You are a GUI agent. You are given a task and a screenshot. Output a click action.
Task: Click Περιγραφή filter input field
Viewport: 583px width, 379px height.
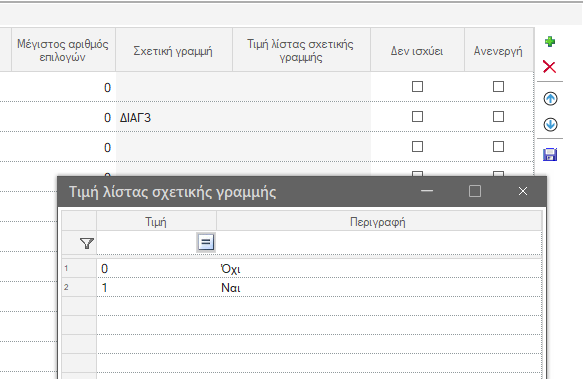379,243
